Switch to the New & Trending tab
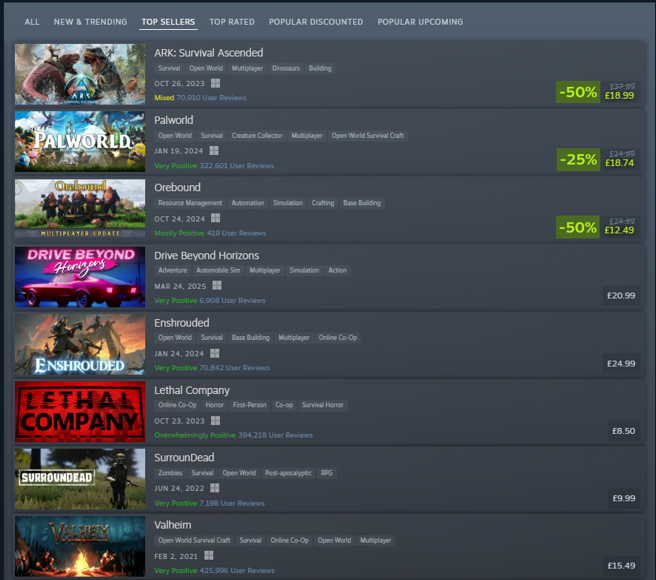This screenshot has height=580, width=656. click(x=90, y=22)
